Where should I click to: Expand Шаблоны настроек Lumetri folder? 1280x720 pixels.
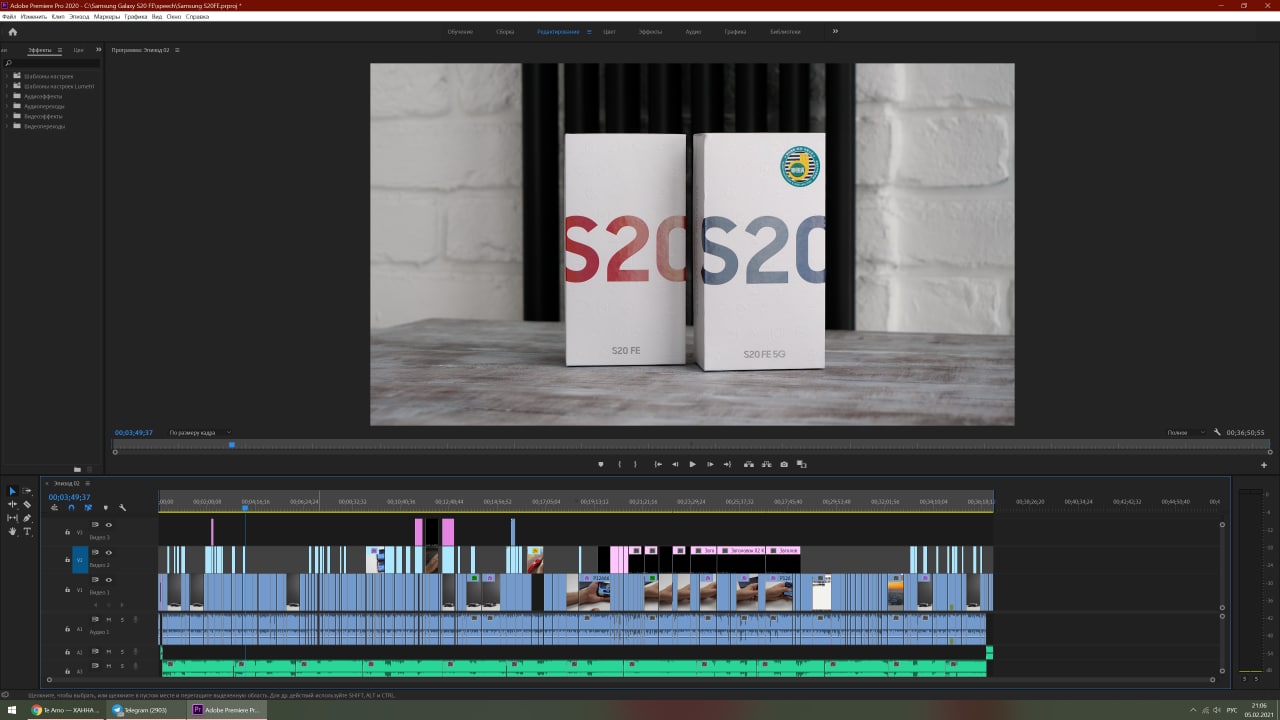click(x=6, y=86)
